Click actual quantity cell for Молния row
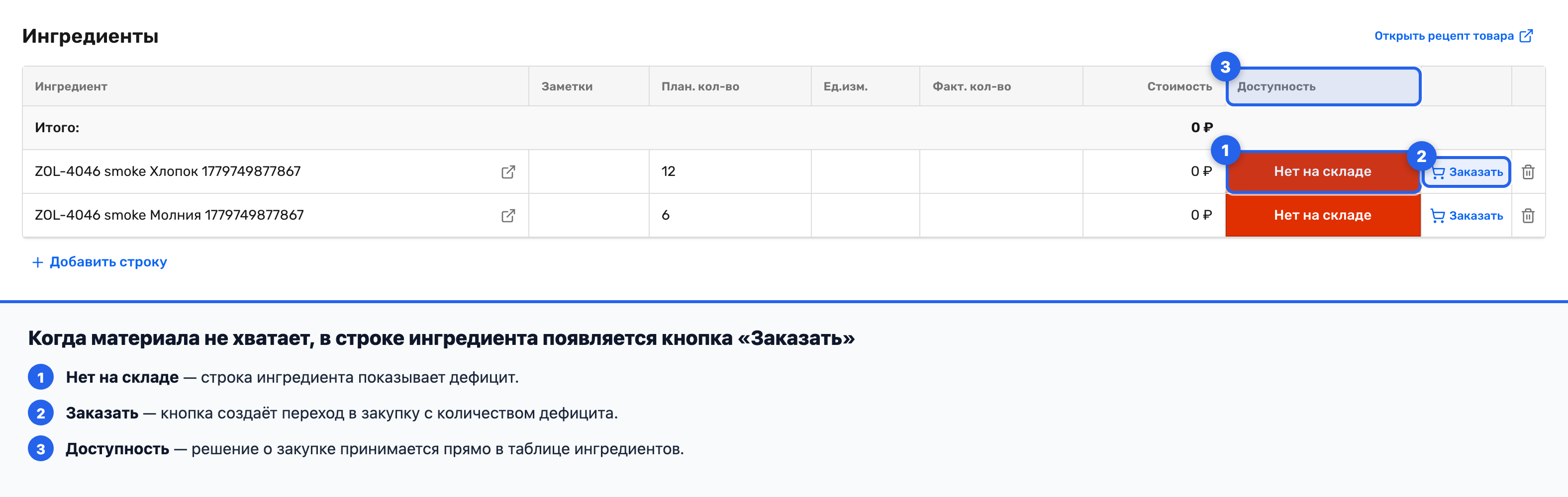This screenshot has height=497, width=1568. [x=1001, y=215]
